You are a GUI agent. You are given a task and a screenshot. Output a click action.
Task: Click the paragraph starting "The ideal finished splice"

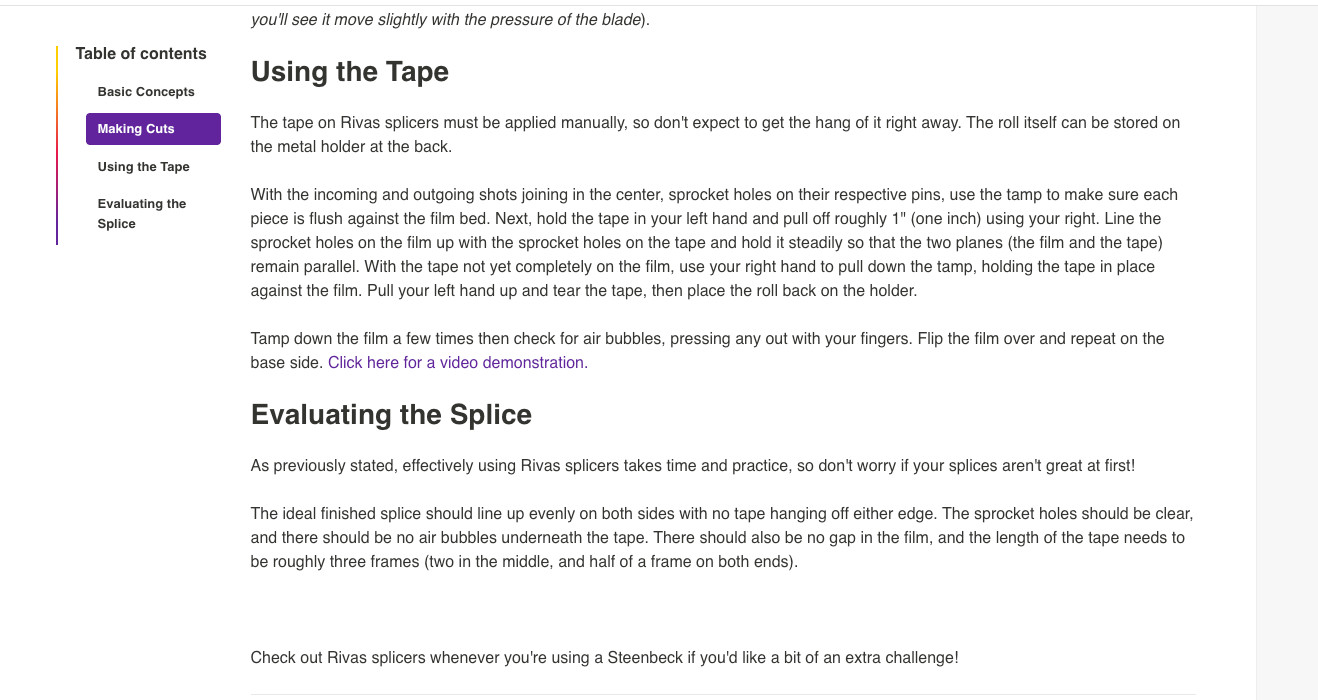pos(720,537)
